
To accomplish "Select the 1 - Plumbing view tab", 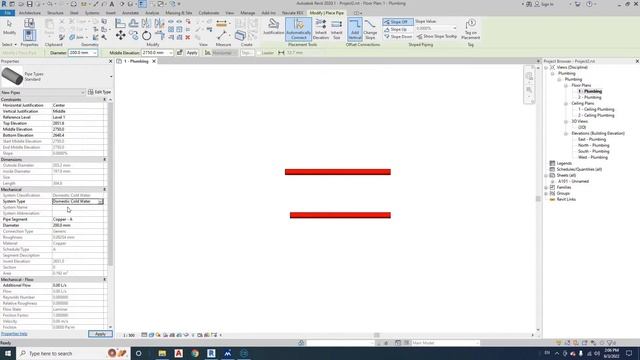I will pyautogui.click(x=136, y=61).
